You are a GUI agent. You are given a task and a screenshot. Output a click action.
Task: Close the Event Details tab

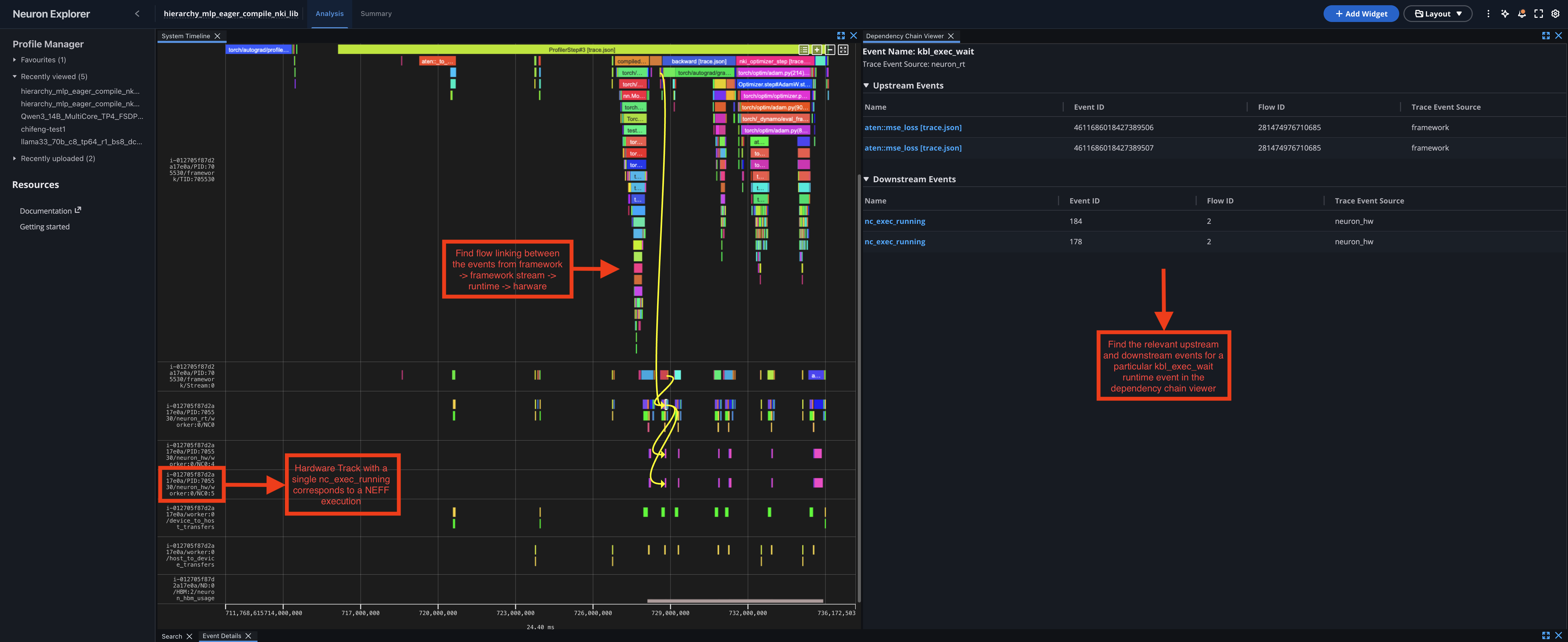248,636
